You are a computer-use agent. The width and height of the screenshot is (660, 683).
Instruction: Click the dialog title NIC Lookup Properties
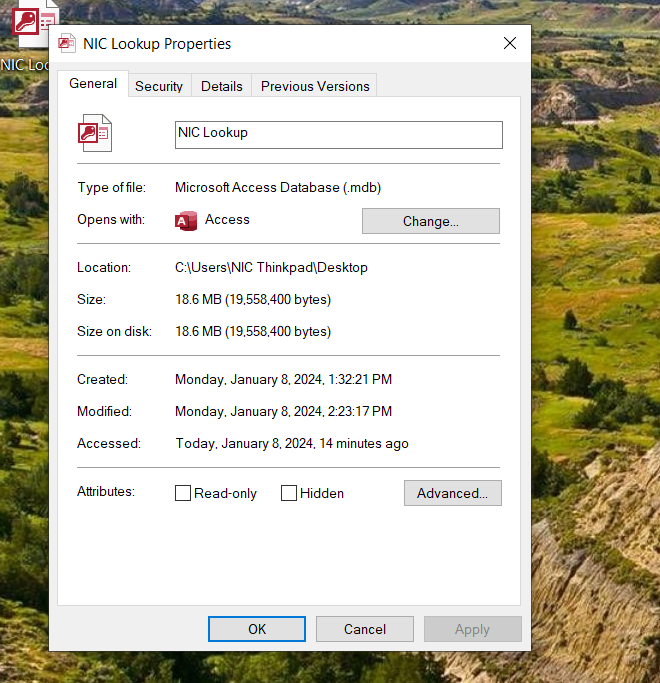point(157,44)
